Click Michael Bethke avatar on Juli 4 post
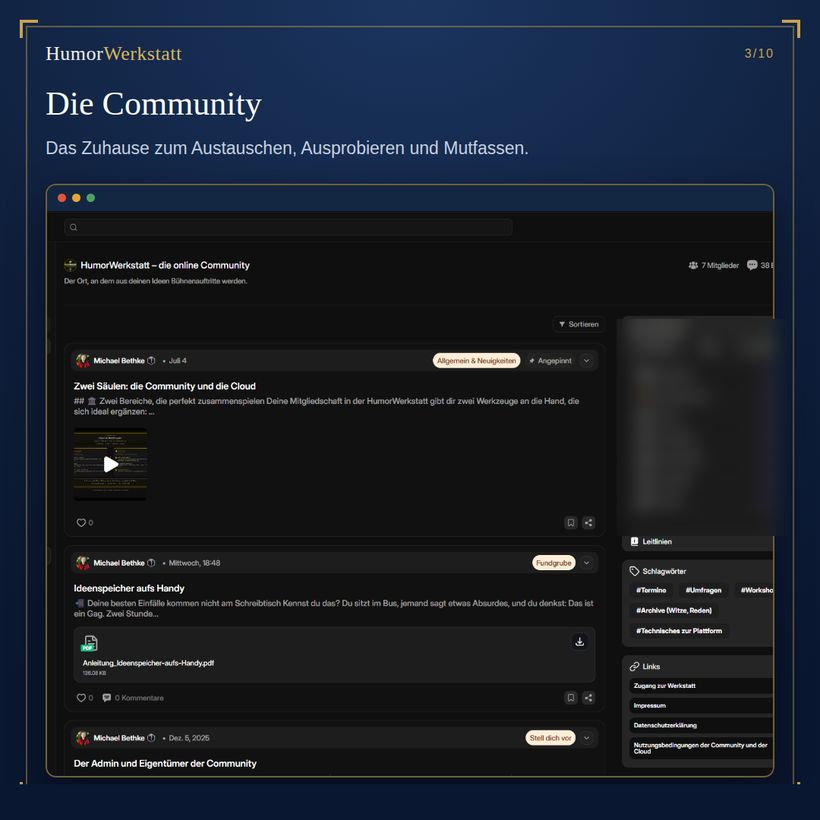Image resolution: width=820 pixels, height=820 pixels. coord(83,361)
